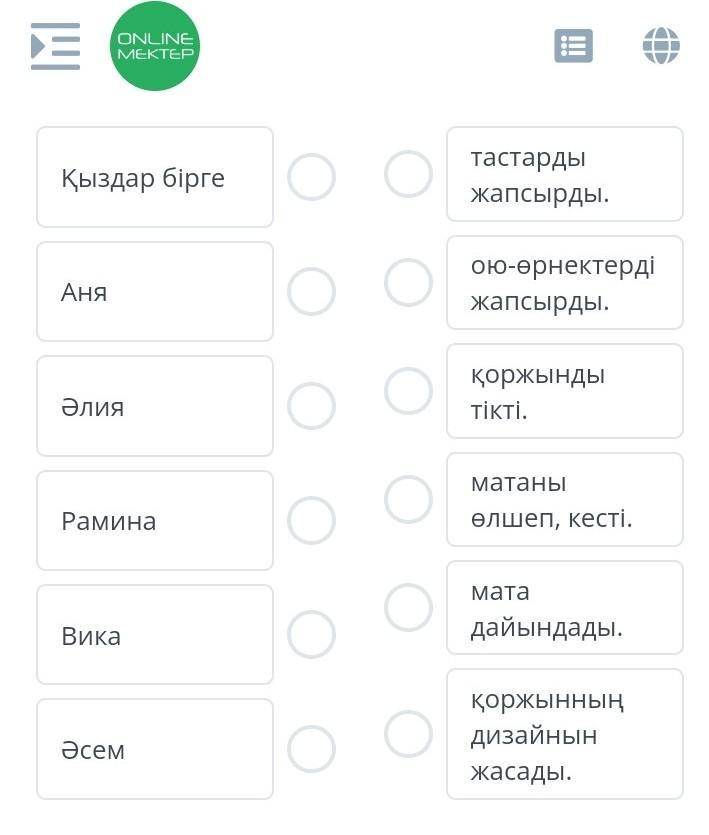
Task: Open the globe language selector
Action: pos(661,46)
